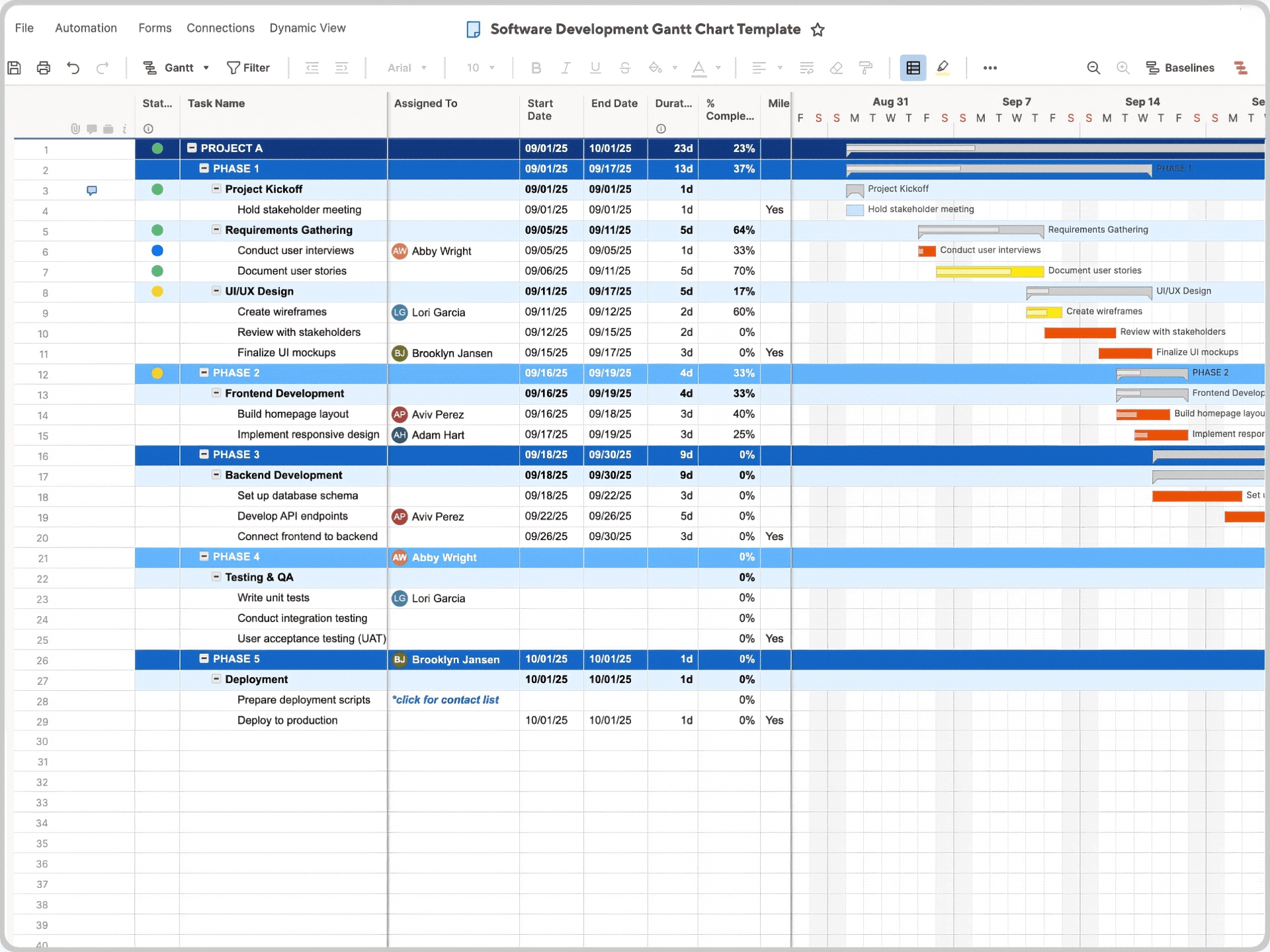The image size is (1270, 952).
Task: Undo the last change
Action: click(73, 67)
